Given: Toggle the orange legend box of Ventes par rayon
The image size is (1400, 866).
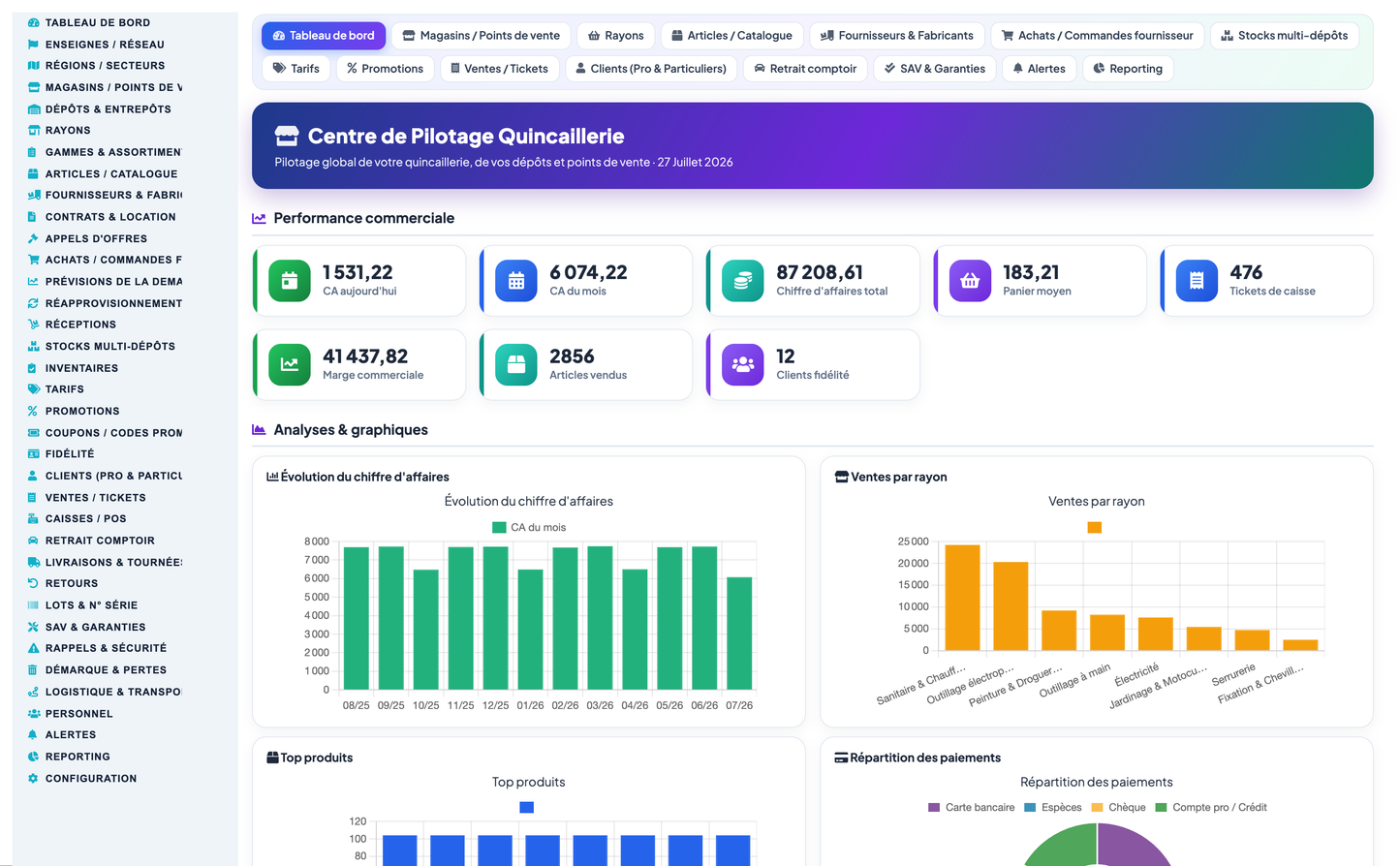Looking at the screenshot, I should point(1095,528).
